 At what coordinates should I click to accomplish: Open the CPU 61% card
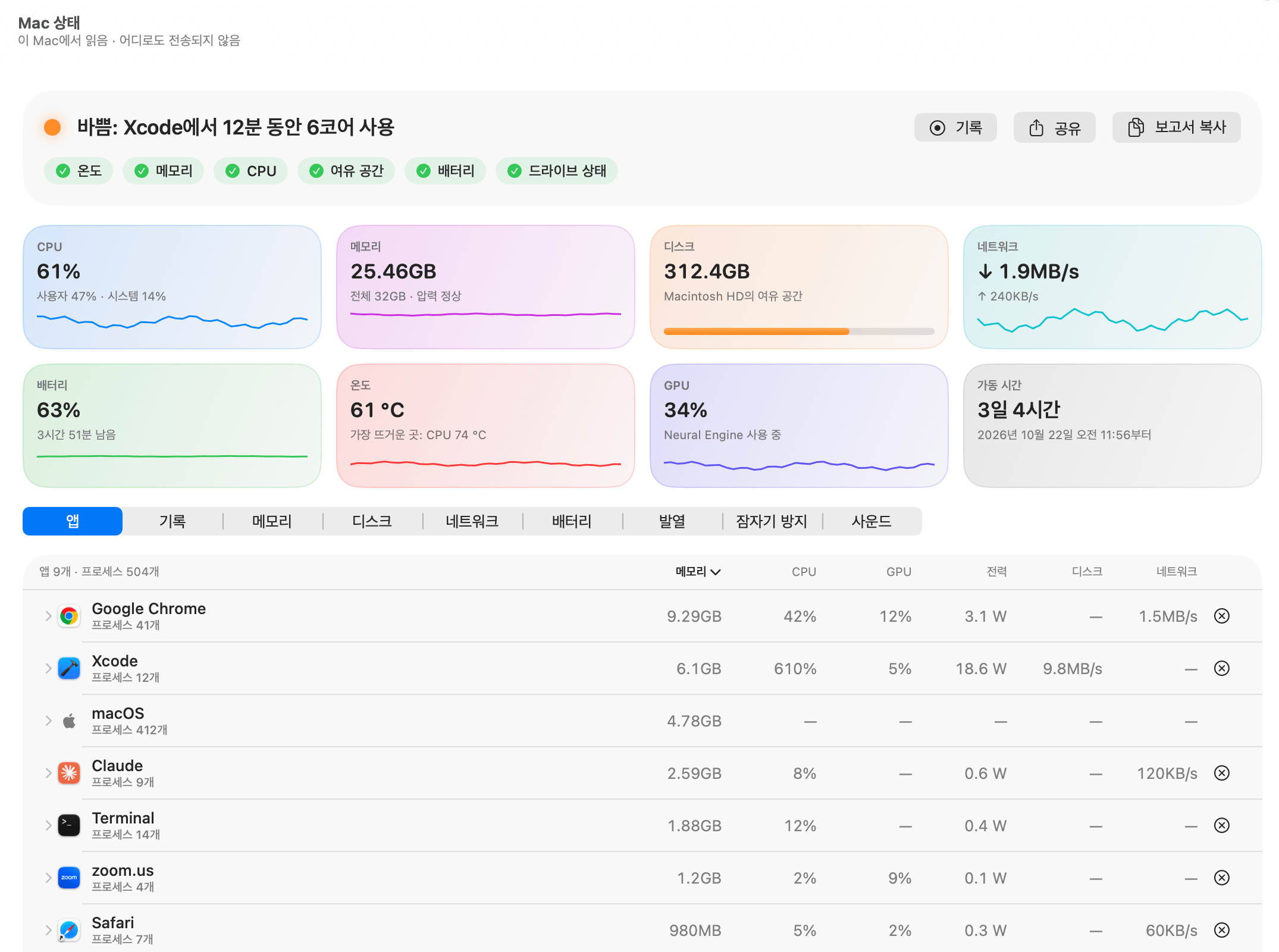coord(172,287)
